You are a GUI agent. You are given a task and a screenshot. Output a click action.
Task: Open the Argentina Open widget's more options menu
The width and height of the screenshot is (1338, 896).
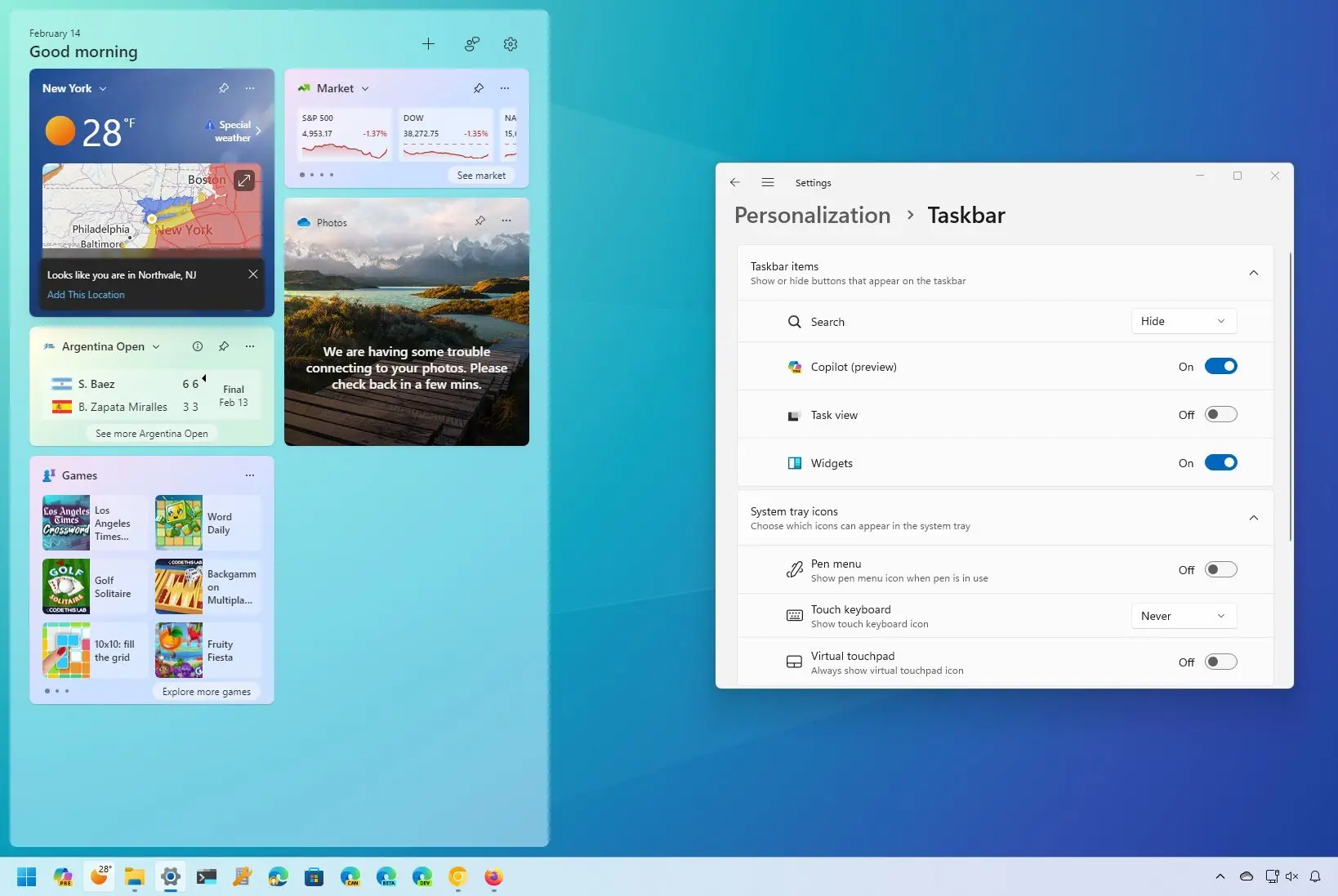(249, 346)
